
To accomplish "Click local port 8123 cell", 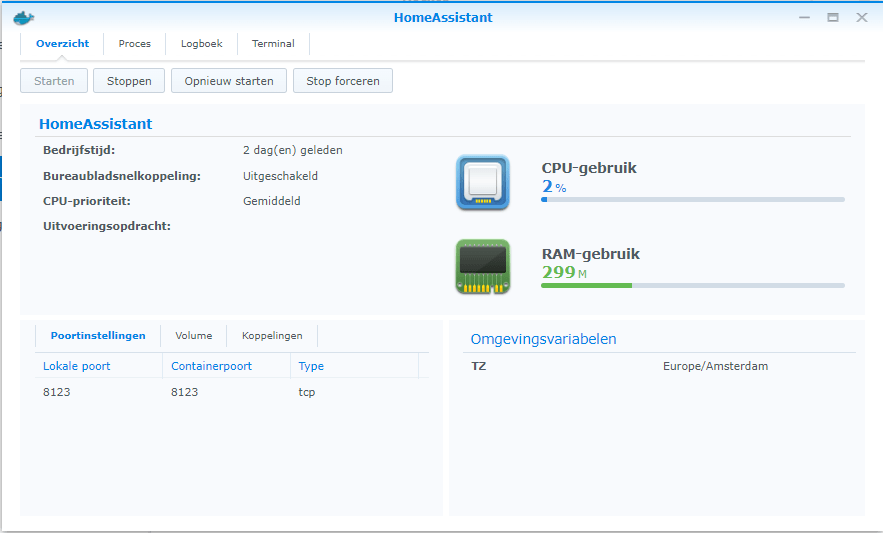I will coord(57,392).
